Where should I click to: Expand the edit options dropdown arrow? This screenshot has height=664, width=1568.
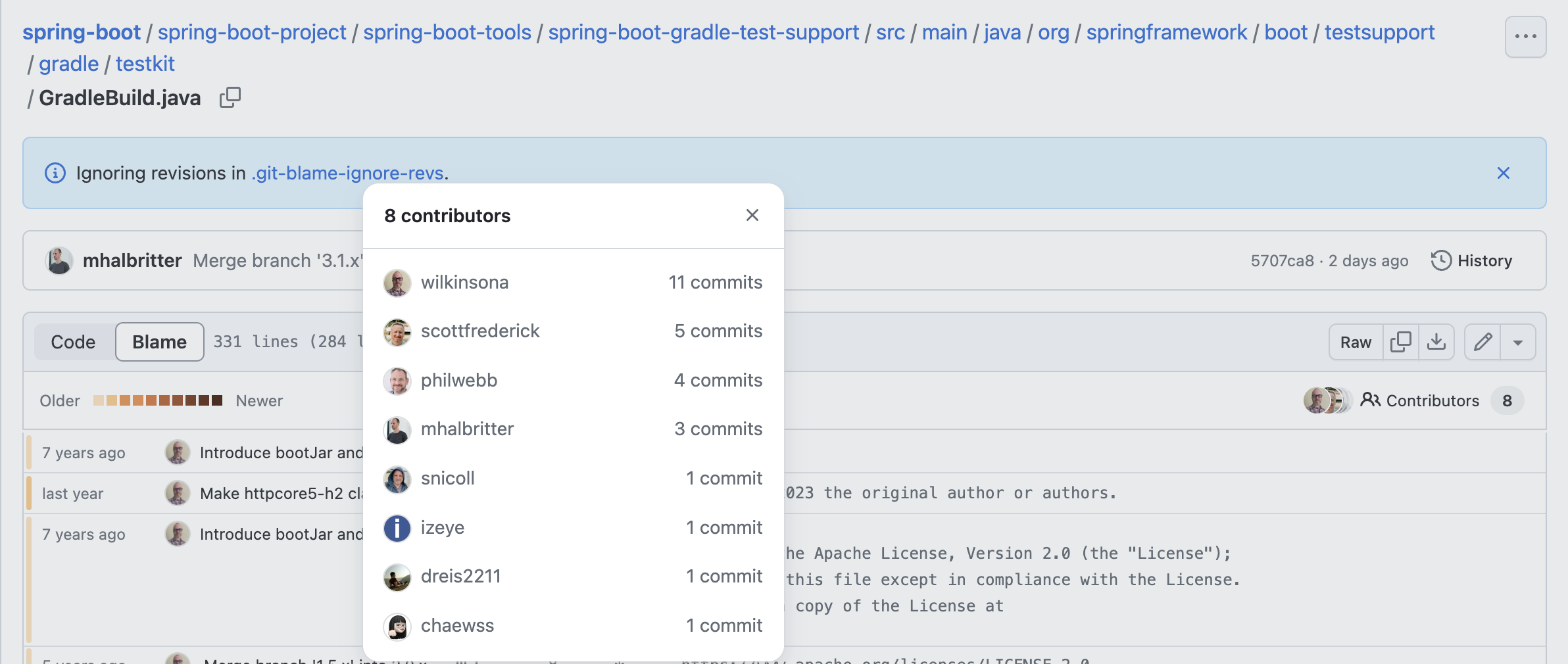1518,342
